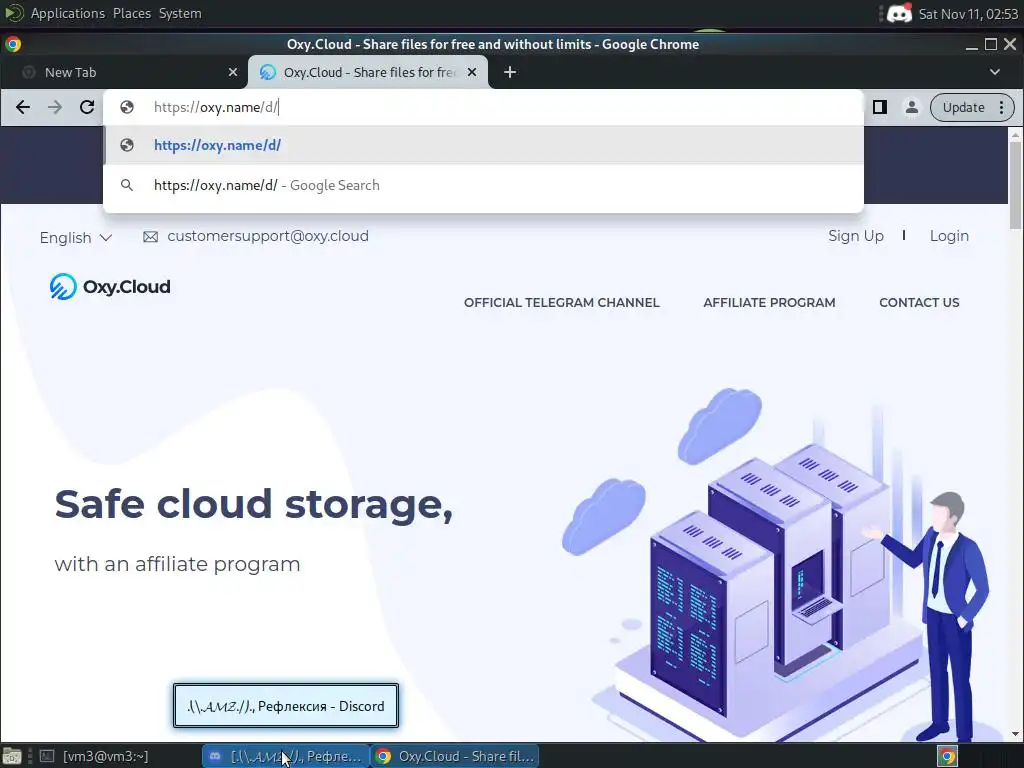
Task: Click the address bar URL field
Action: [x=483, y=107]
